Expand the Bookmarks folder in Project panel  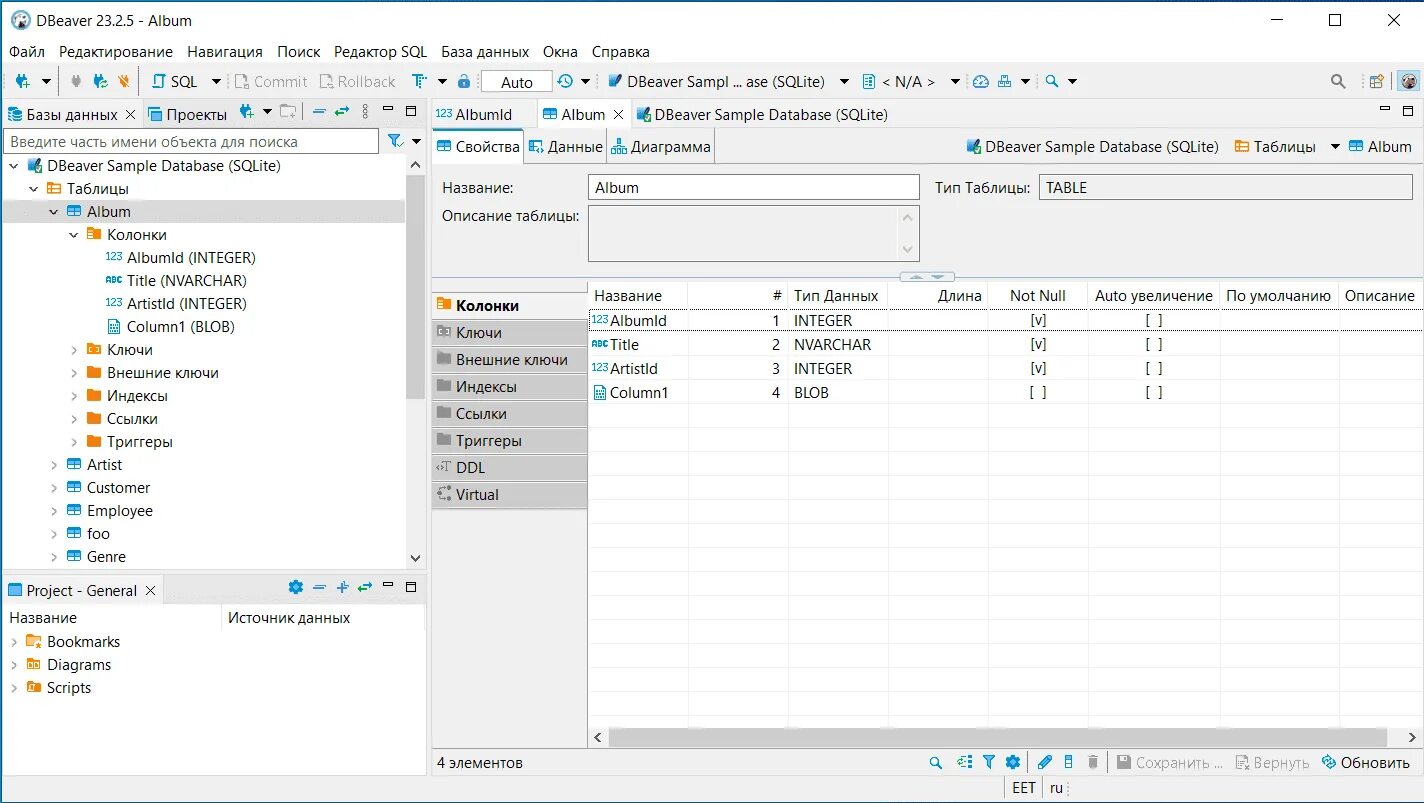click(x=14, y=642)
